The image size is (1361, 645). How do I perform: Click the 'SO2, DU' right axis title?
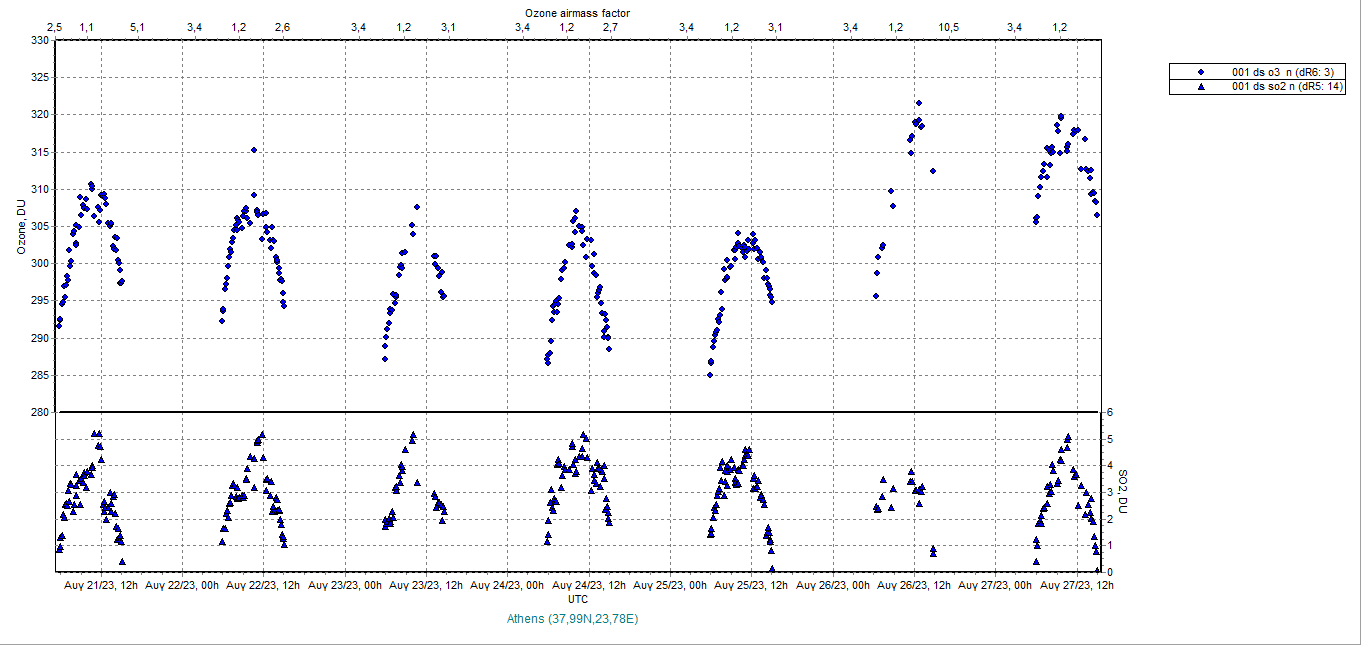click(x=1122, y=492)
